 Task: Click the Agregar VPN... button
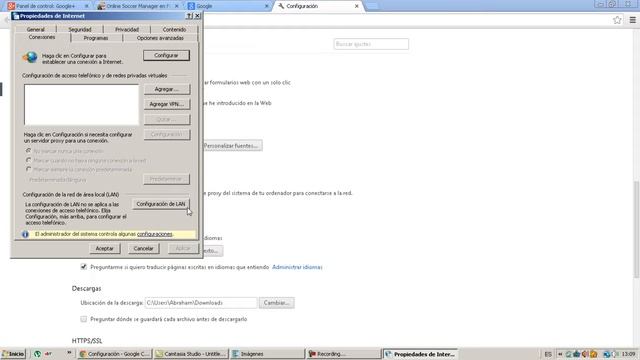click(167, 104)
